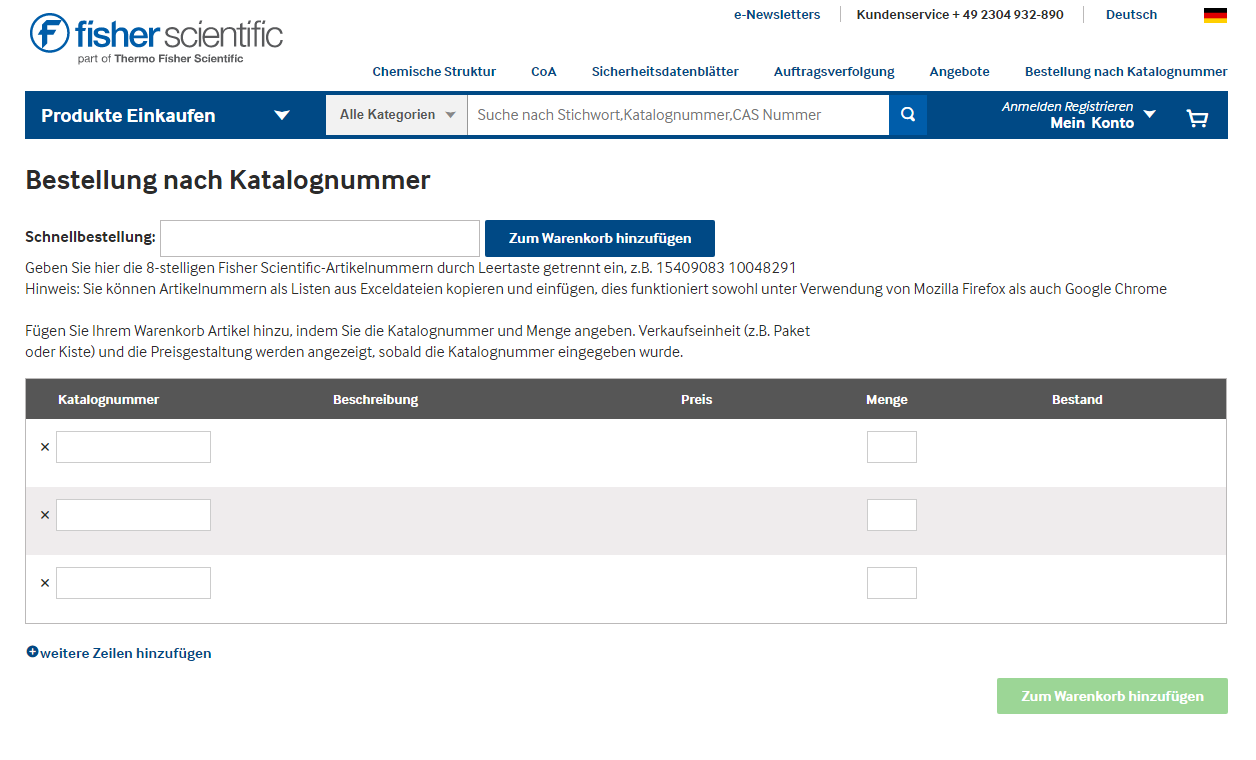Click the magnifier search button
The image size is (1256, 760).
click(908, 115)
